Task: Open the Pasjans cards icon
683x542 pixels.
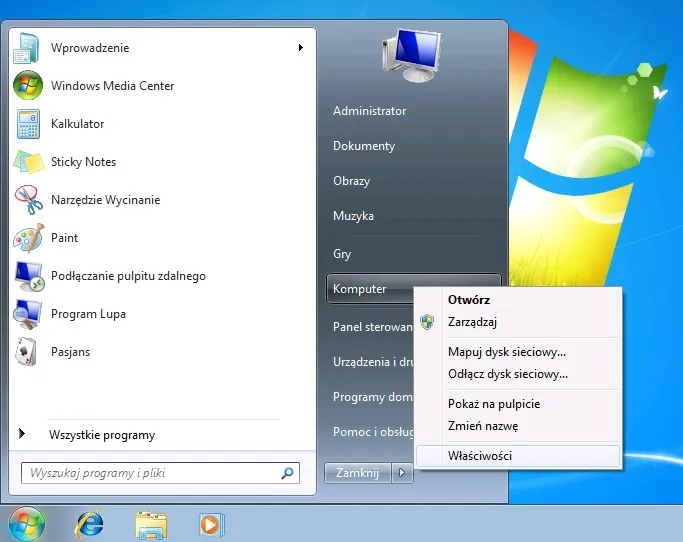Action: (26, 352)
